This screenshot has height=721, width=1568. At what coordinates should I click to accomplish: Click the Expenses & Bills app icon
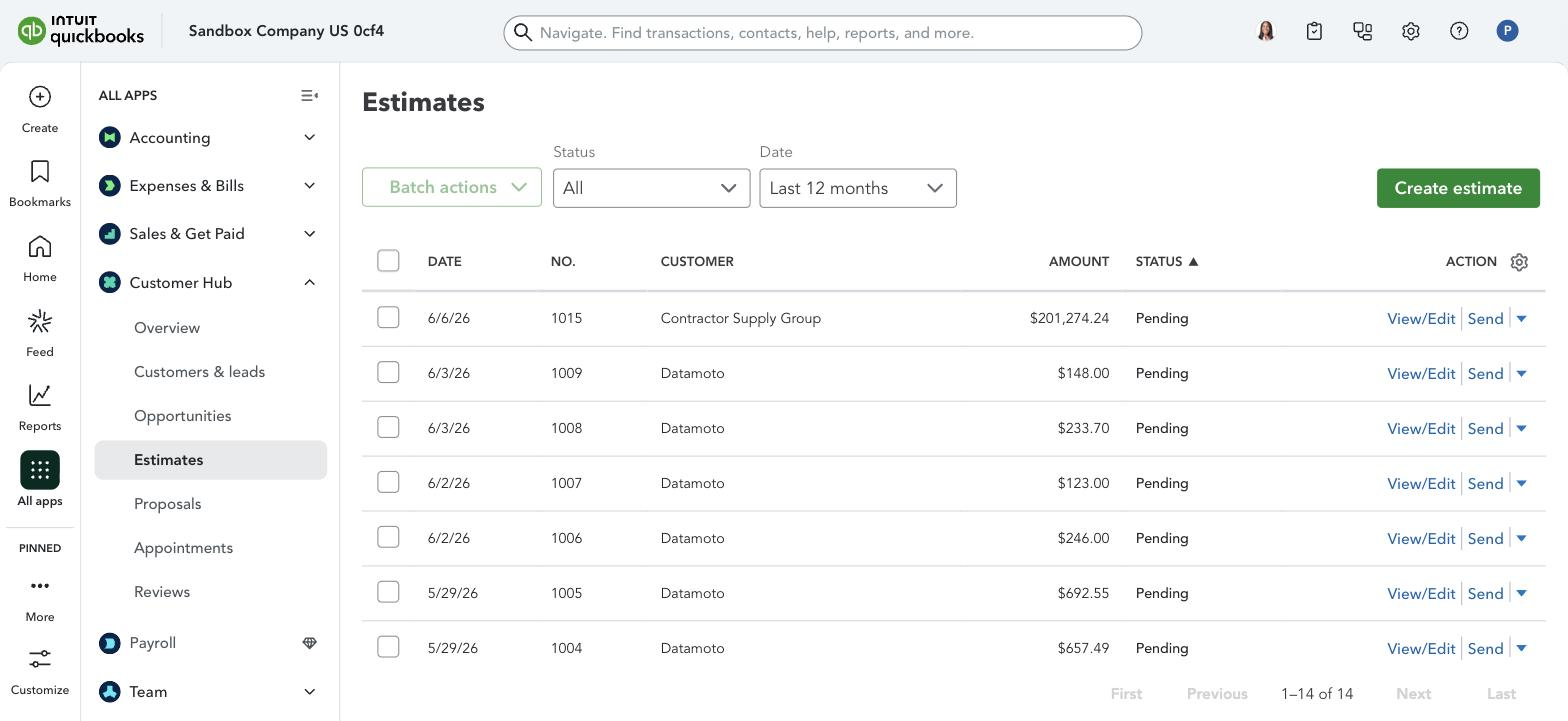(x=110, y=185)
